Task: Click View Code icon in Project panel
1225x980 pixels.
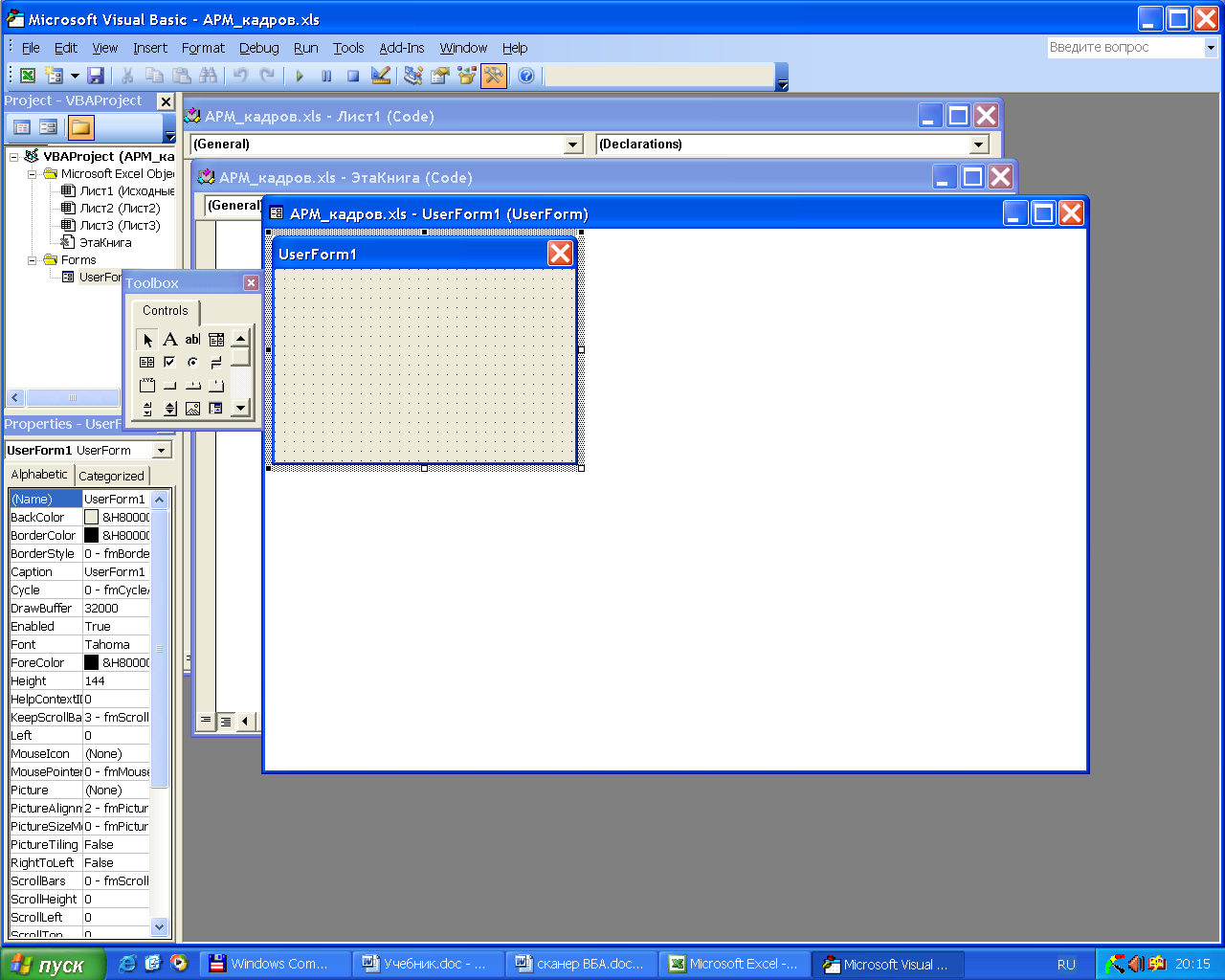Action: [22, 127]
